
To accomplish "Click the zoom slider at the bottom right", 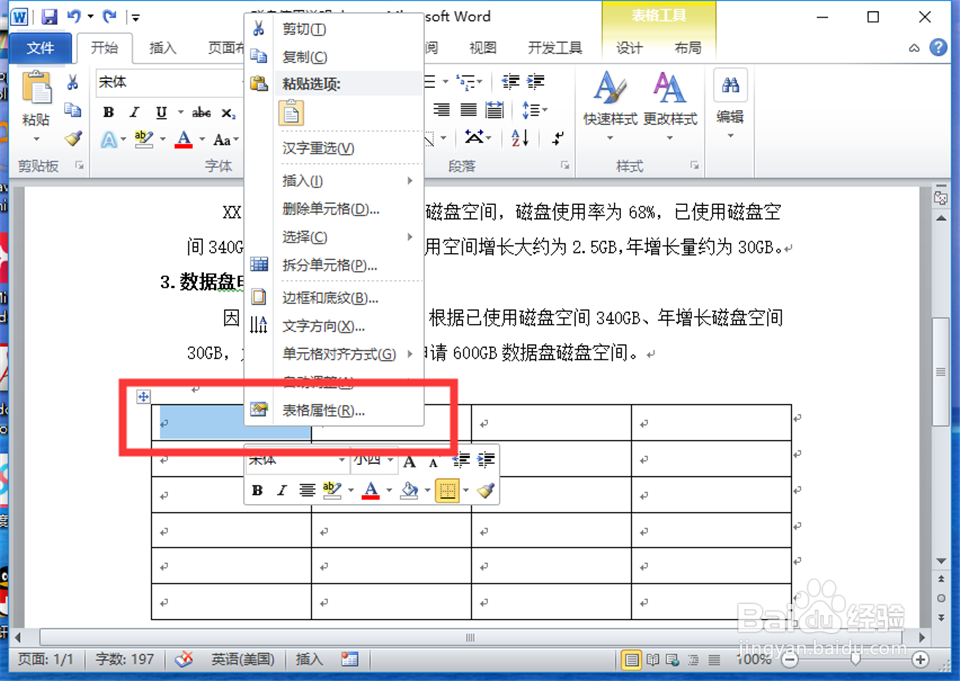I will [855, 659].
